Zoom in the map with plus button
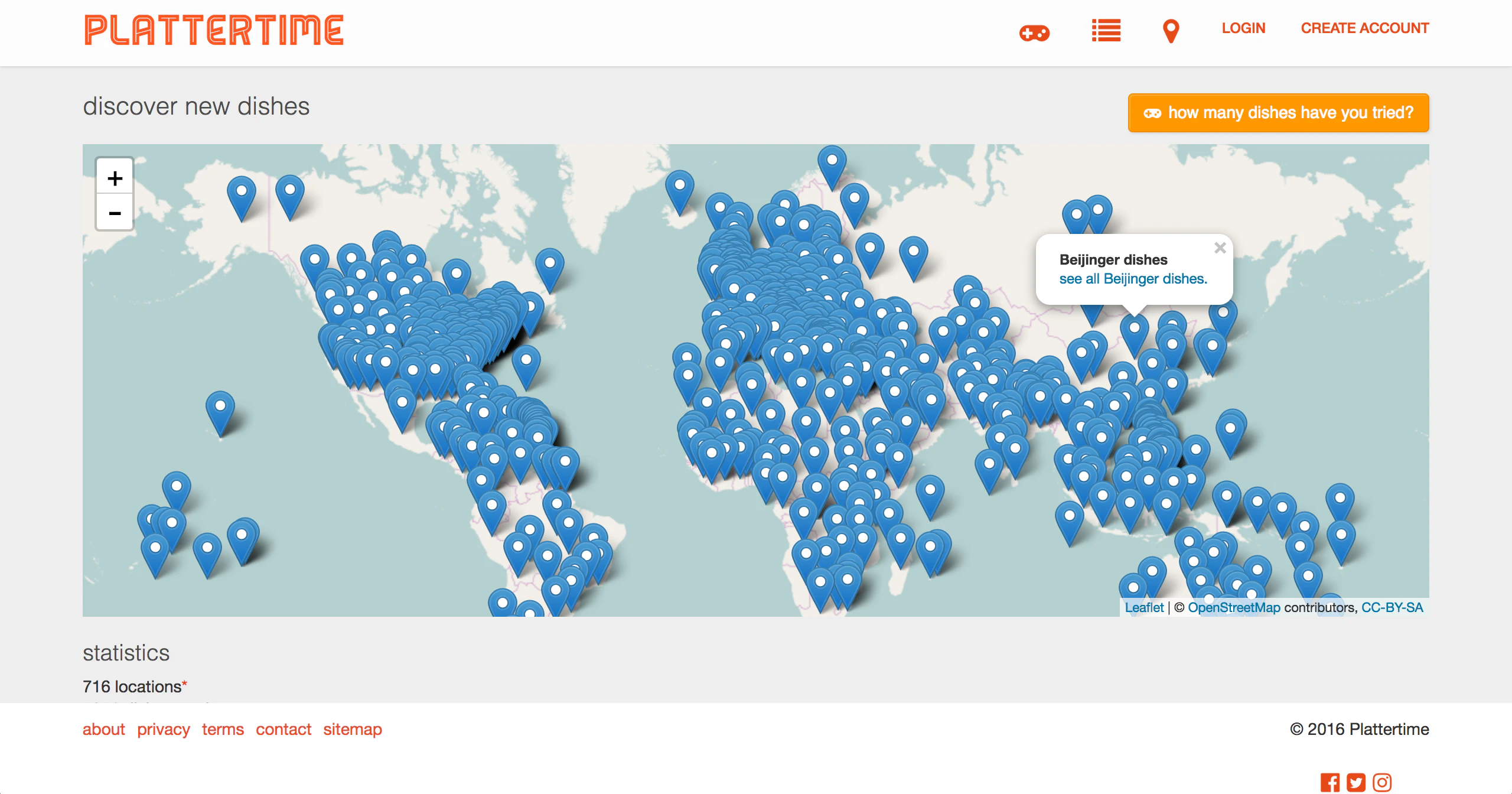This screenshot has height=794, width=1512. click(x=115, y=178)
